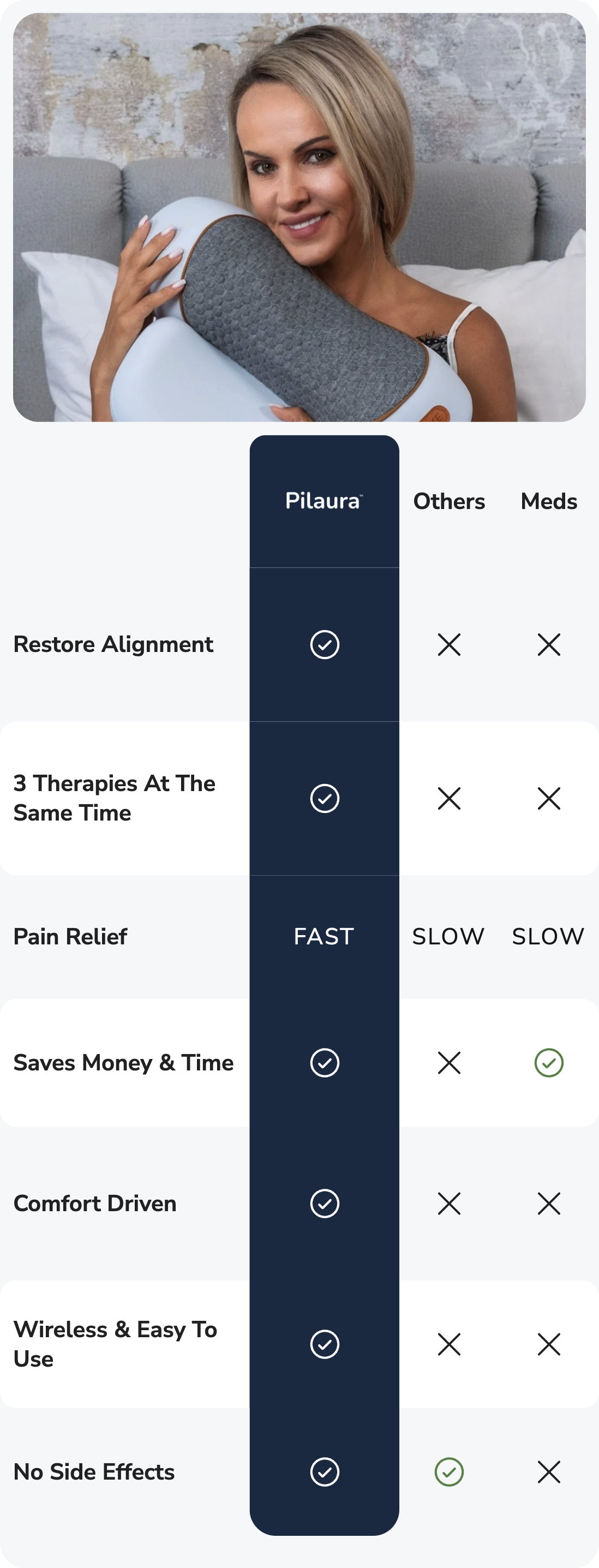Select the Others column header
The width and height of the screenshot is (599, 1568).
pos(450,501)
